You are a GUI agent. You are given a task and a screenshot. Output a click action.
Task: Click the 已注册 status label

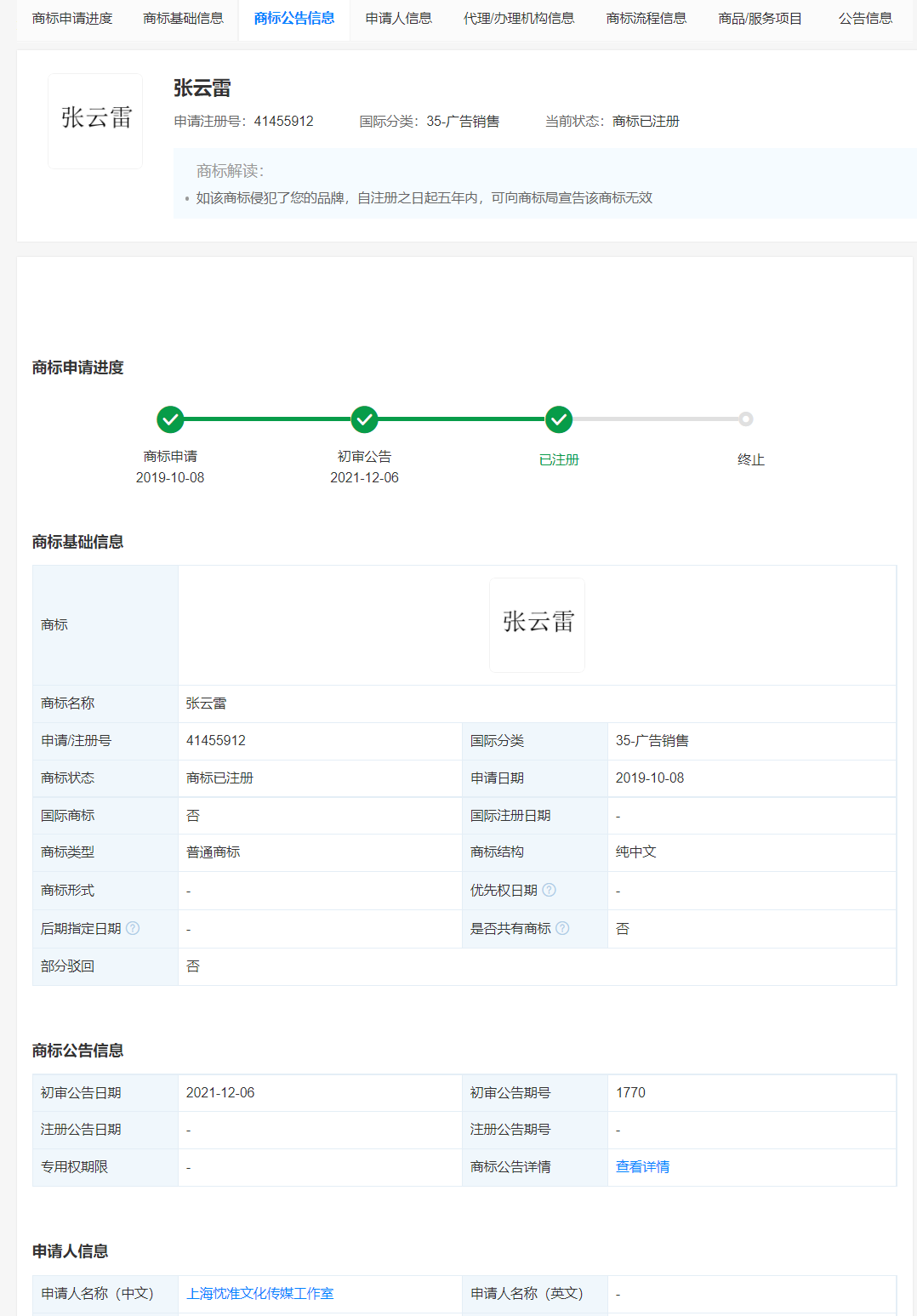[559, 460]
